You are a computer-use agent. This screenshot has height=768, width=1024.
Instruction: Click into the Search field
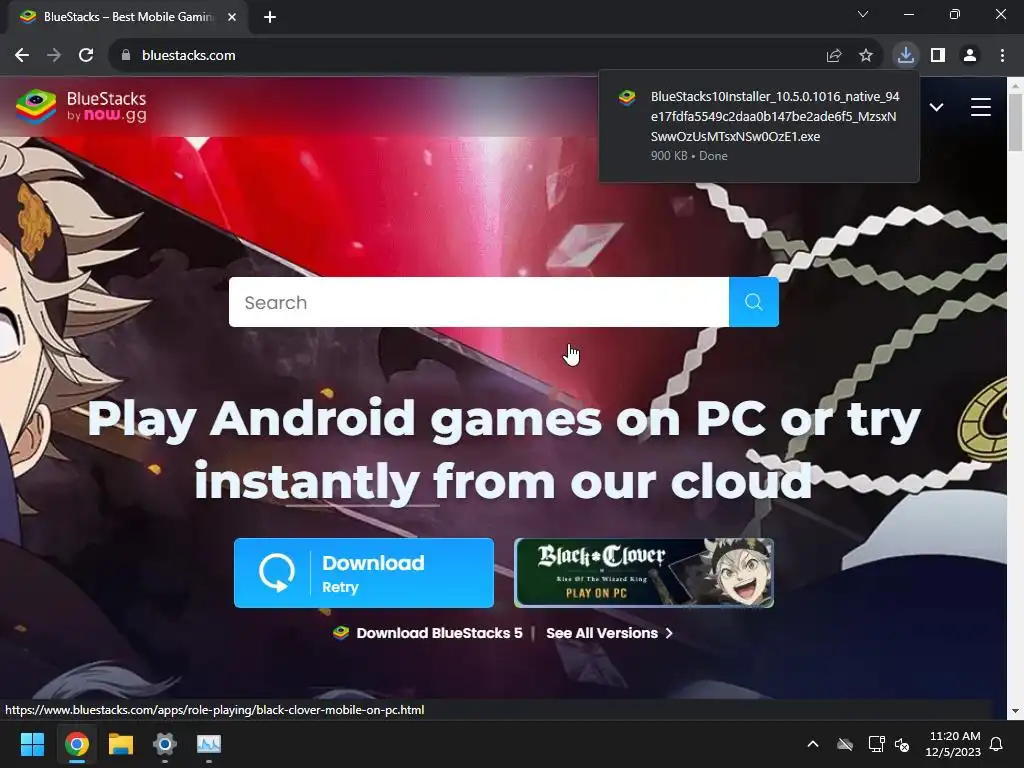pyautogui.click(x=479, y=302)
